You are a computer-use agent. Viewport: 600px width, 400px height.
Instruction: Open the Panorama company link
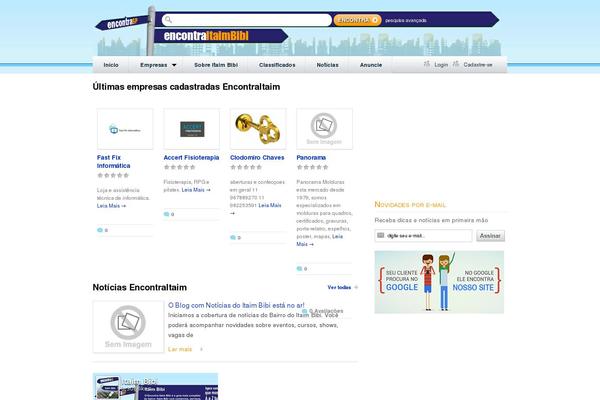point(311,157)
